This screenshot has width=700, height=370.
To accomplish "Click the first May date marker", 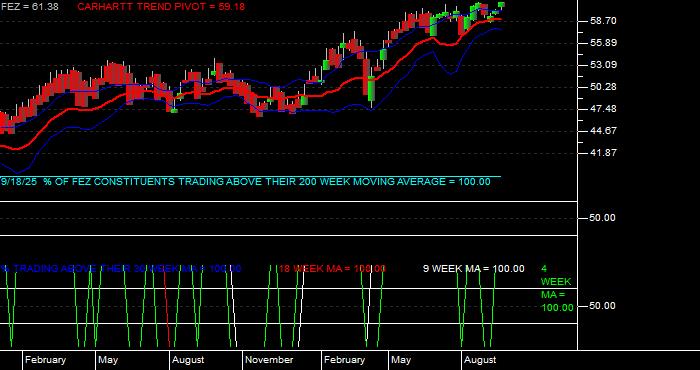I will 108,360.
